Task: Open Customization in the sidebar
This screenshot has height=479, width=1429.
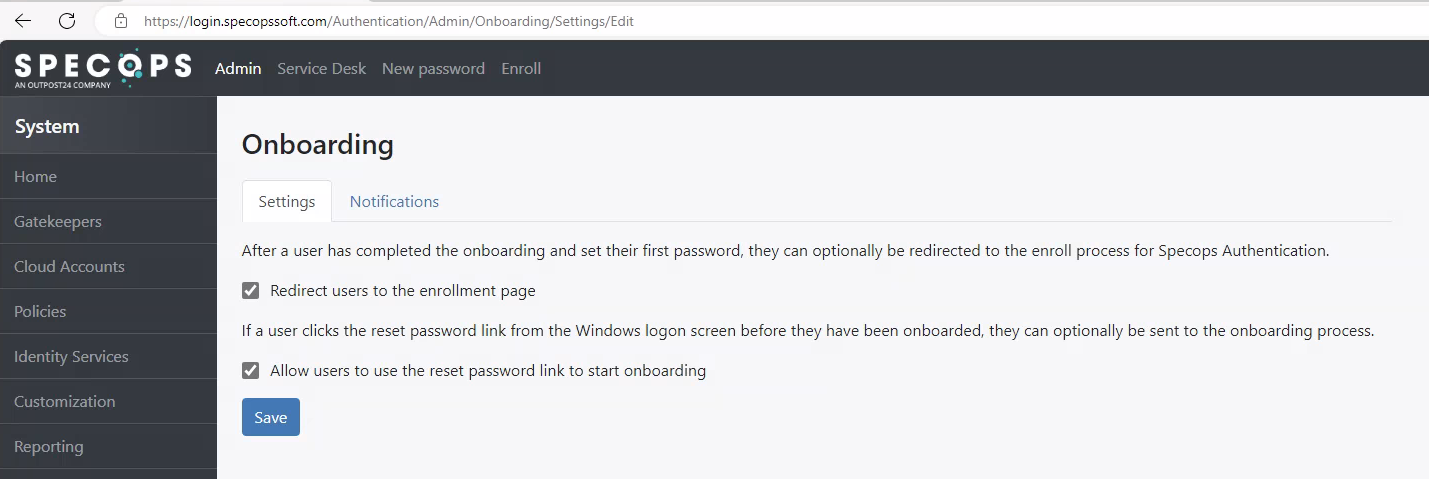Action: pyautogui.click(x=108, y=401)
